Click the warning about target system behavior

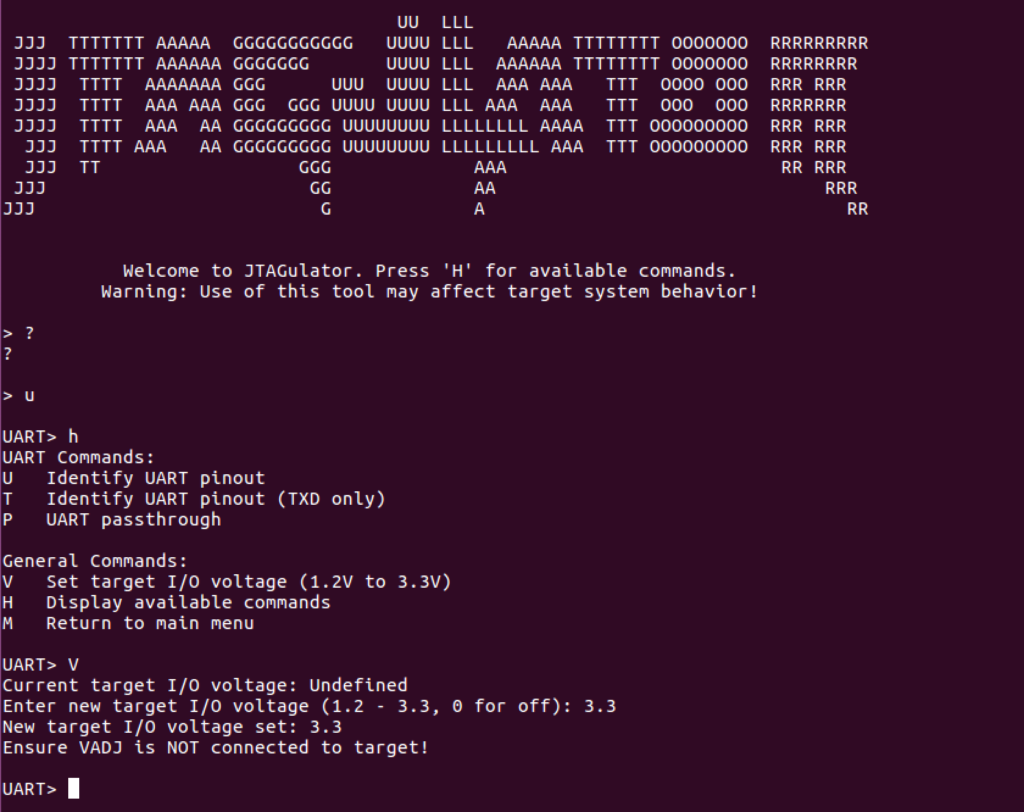pyautogui.click(x=429, y=291)
